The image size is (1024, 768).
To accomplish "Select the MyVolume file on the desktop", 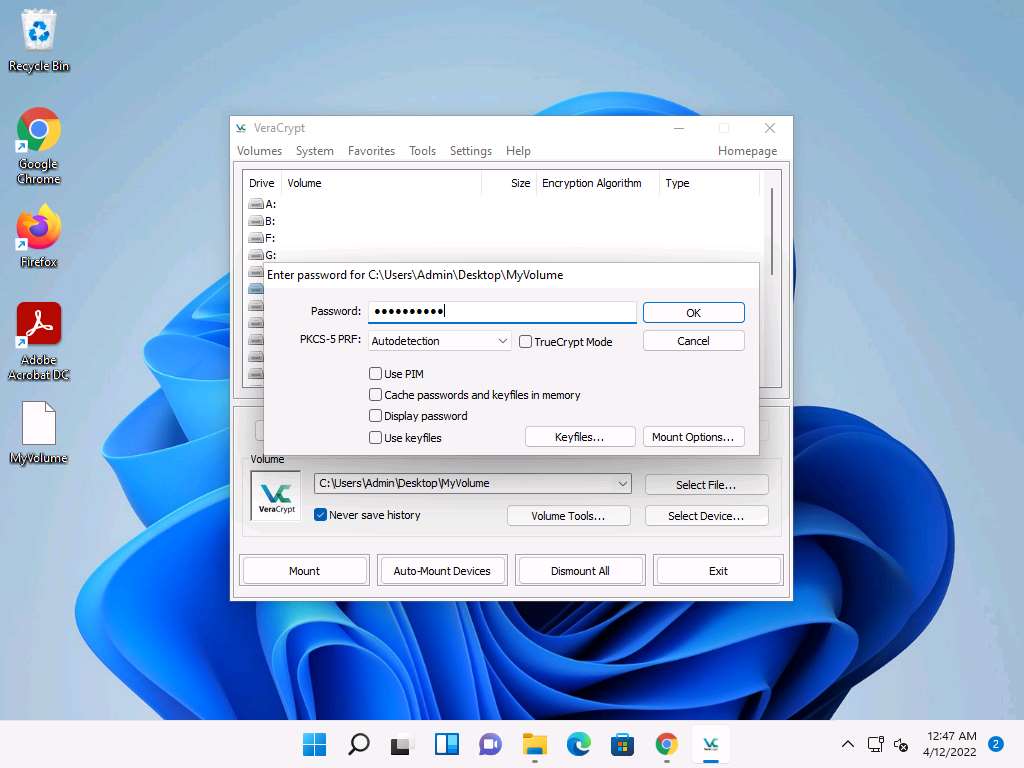I will click(39, 424).
